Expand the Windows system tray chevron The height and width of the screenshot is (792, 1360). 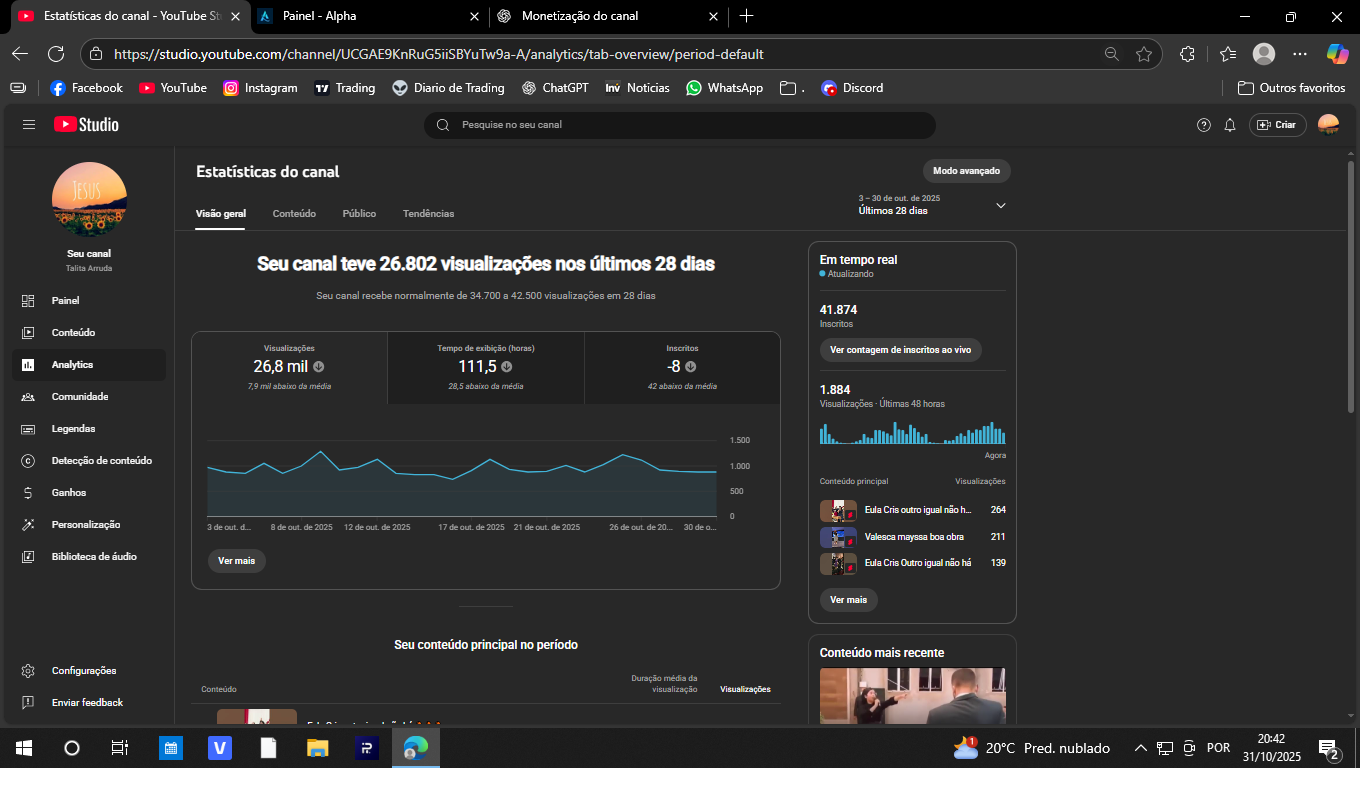tap(1140, 748)
